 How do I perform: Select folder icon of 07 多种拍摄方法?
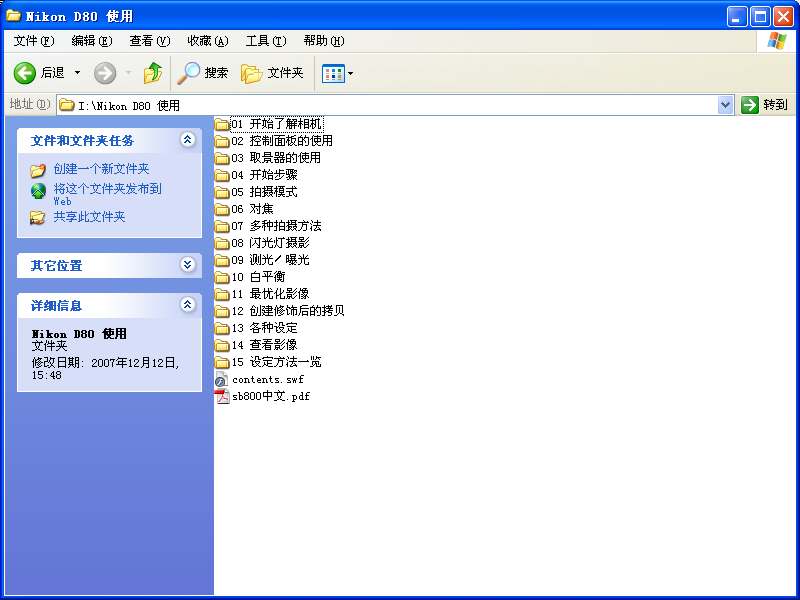(x=222, y=226)
